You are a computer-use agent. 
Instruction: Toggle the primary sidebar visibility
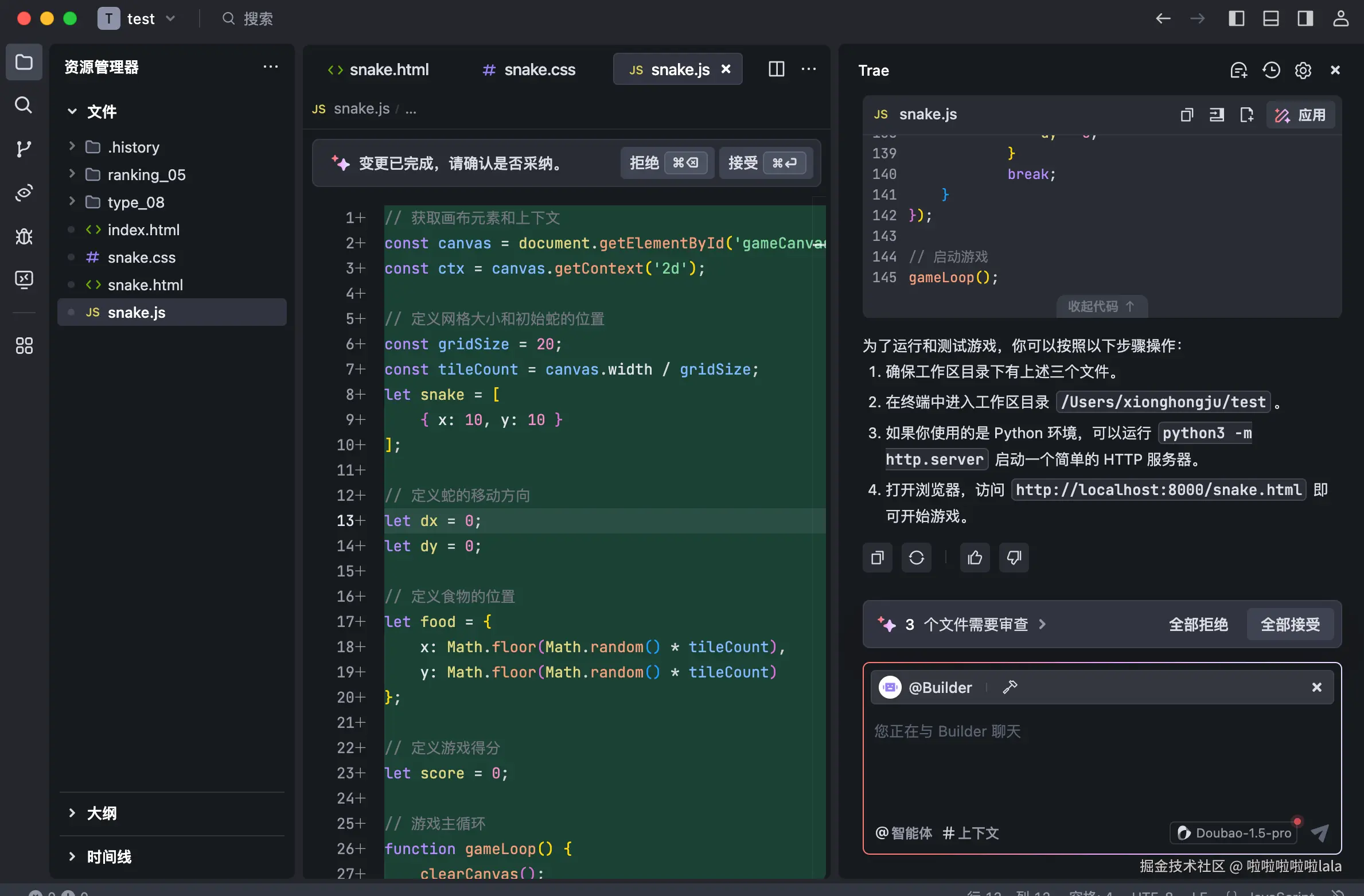[1237, 18]
